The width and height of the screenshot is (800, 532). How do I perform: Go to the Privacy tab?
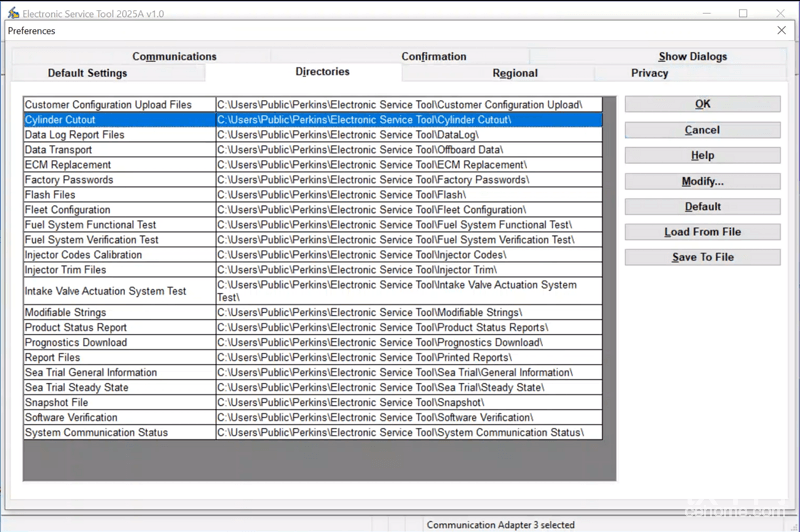[649, 73]
